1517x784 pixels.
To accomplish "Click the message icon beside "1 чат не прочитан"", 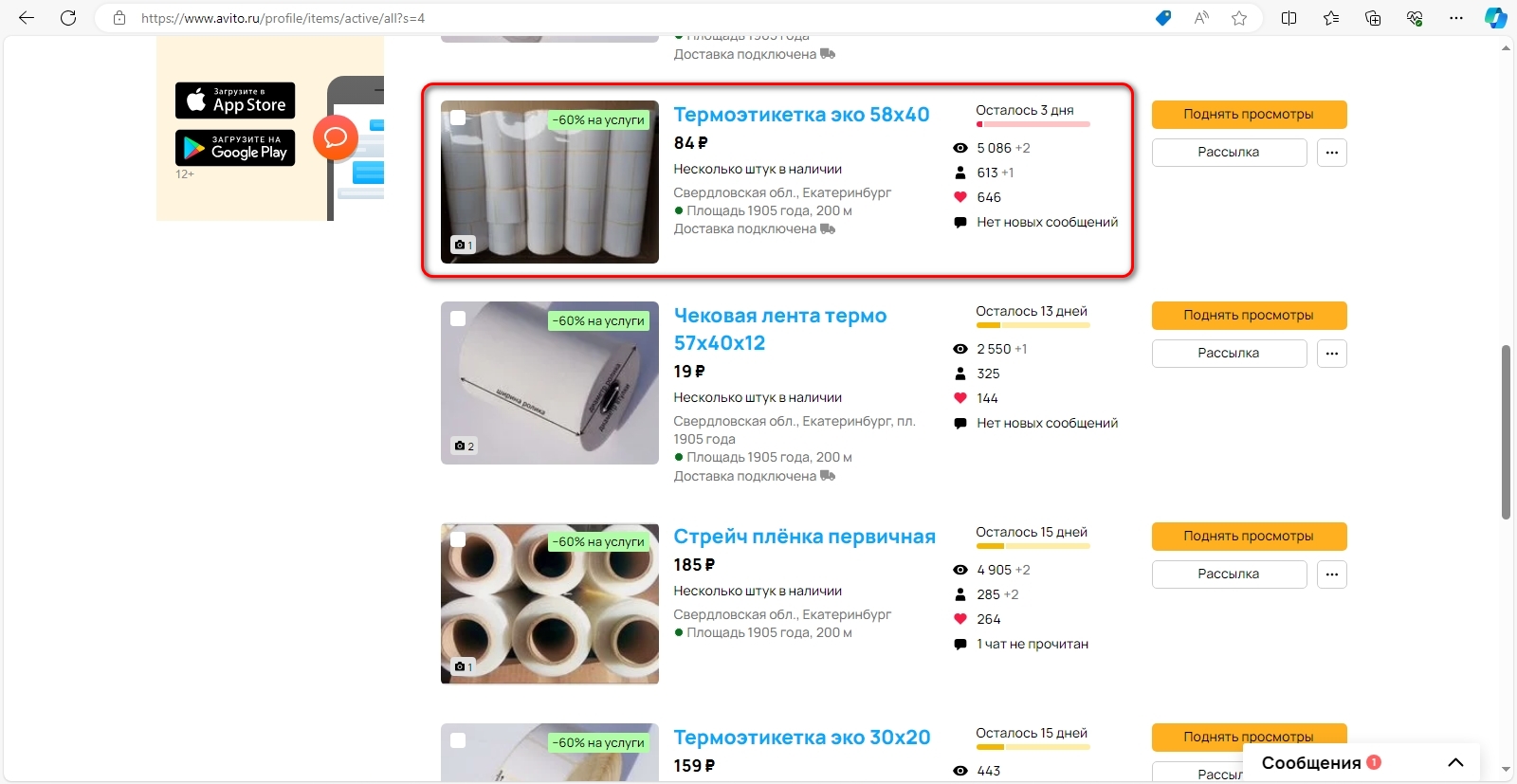I will tap(960, 644).
